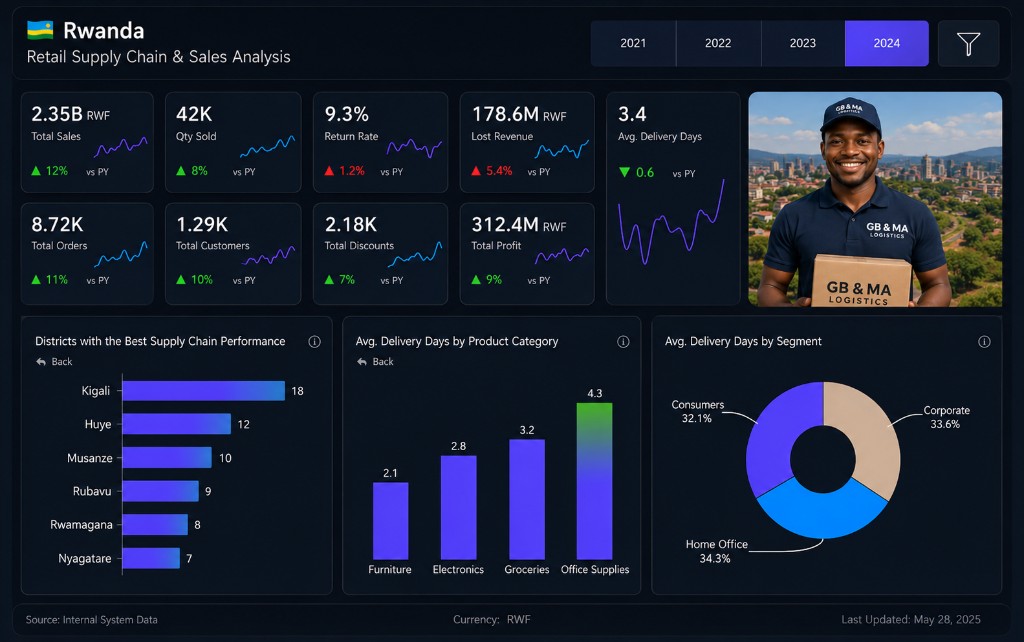Select the Musanze bar
This screenshot has width=1024, height=642.
[167, 458]
